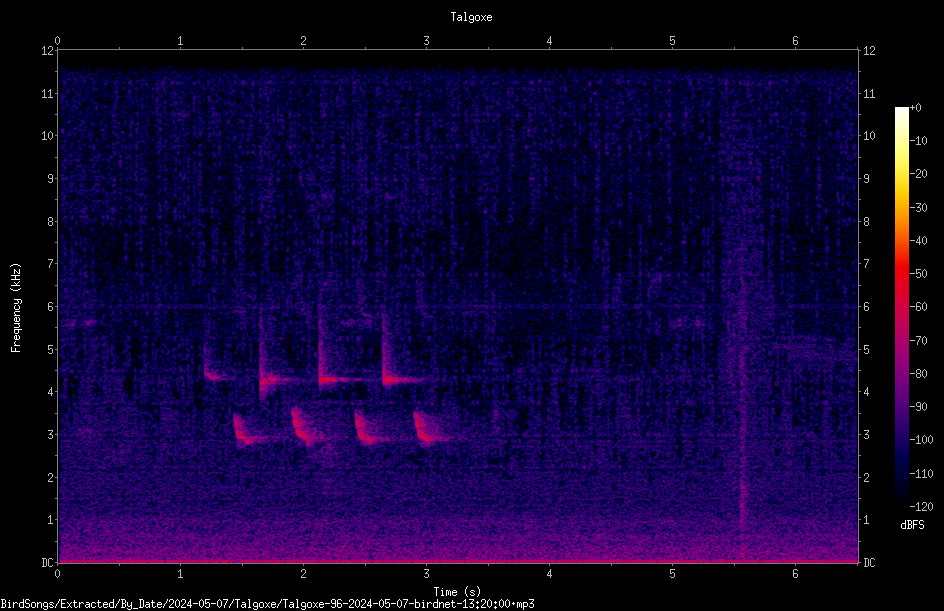Click the -120 label at colorbar bottom
This screenshot has height=611, width=944.
[x=921, y=507]
